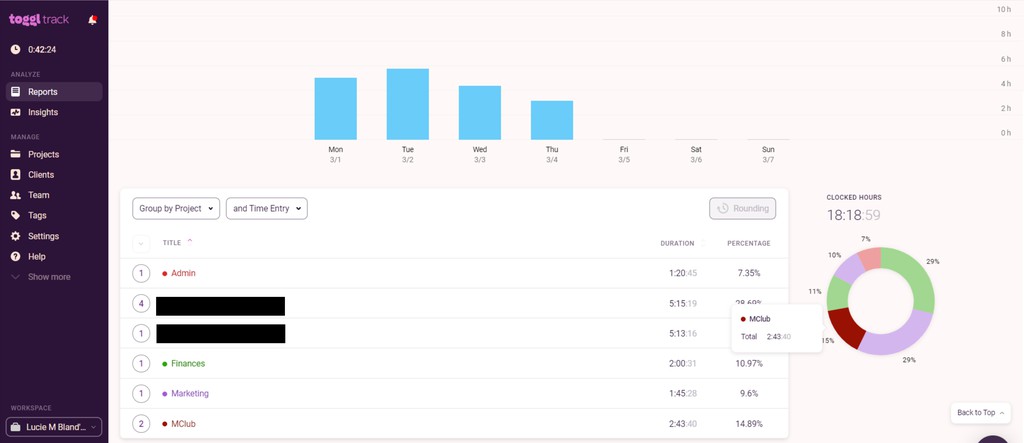
Task: Open the Finances project link
Action: coord(188,363)
